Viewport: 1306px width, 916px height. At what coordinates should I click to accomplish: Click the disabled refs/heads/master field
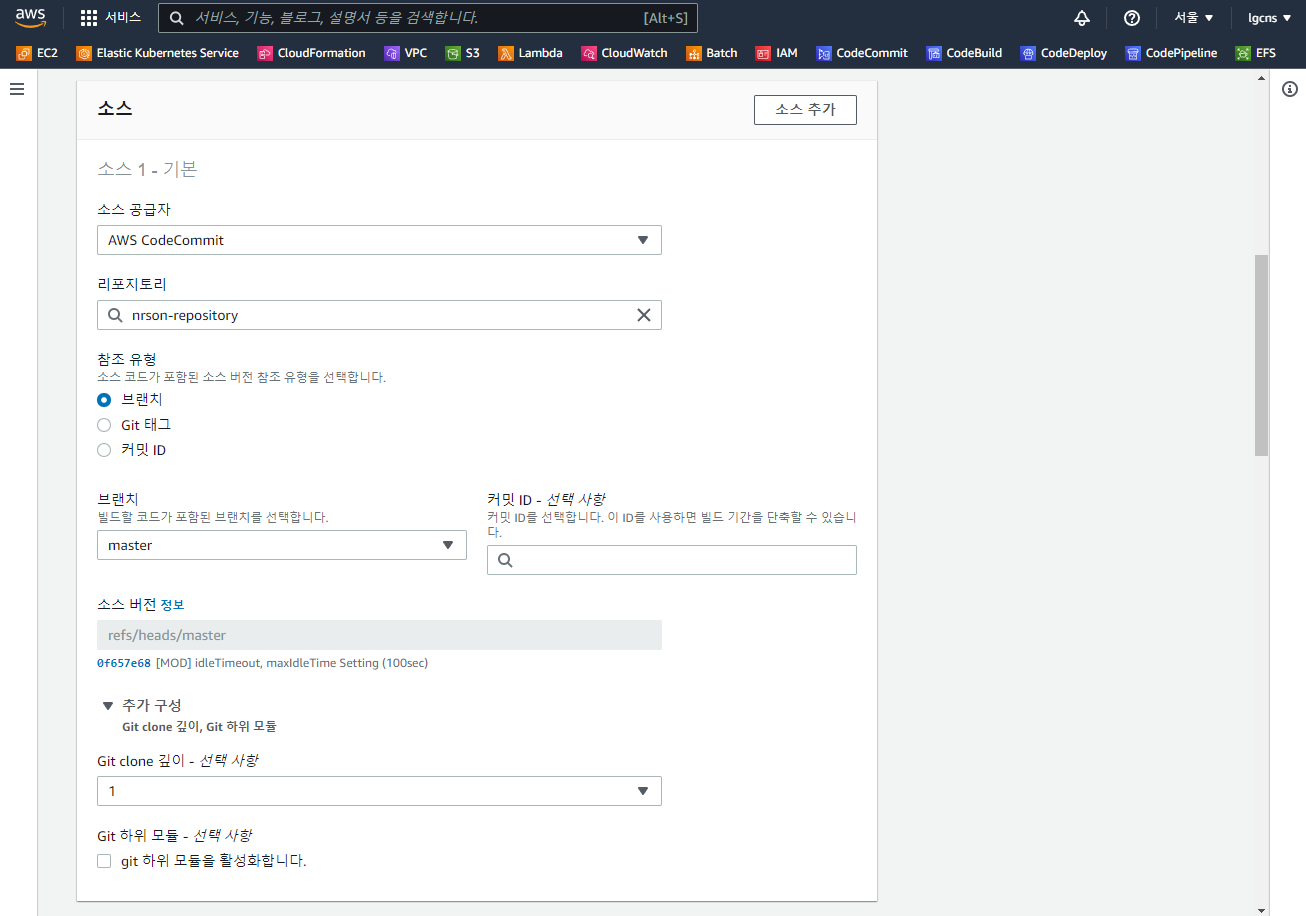pyautogui.click(x=379, y=635)
